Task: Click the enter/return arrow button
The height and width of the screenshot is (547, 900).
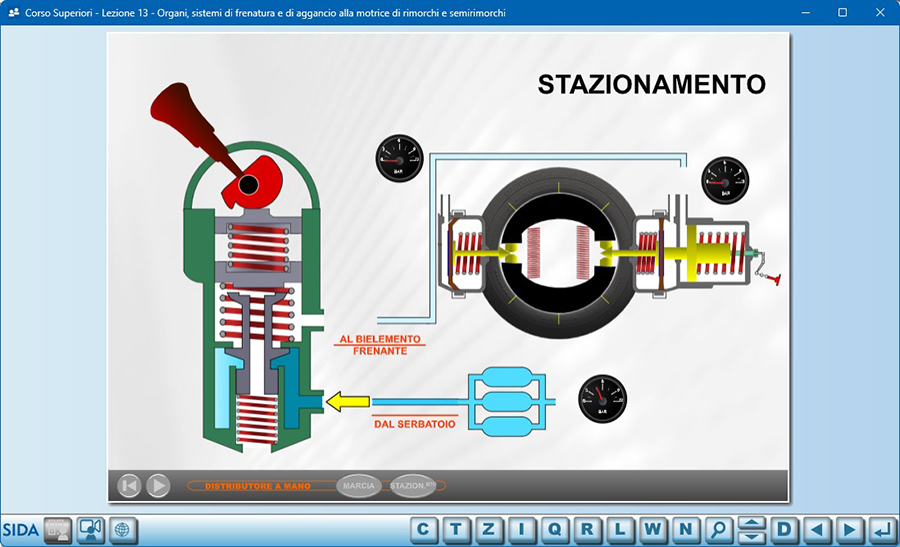Action: click(881, 529)
